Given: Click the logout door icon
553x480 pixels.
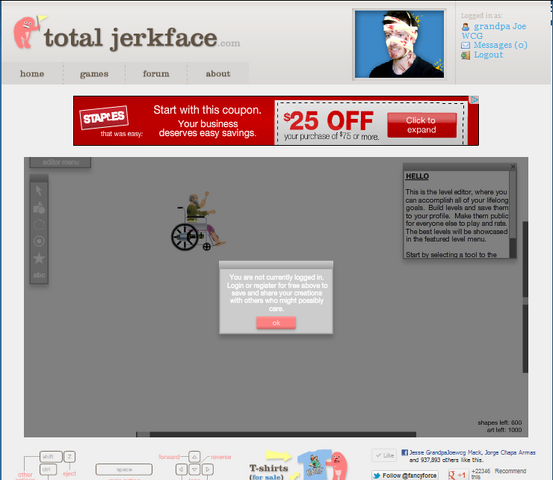Looking at the screenshot, I should tap(466, 55).
